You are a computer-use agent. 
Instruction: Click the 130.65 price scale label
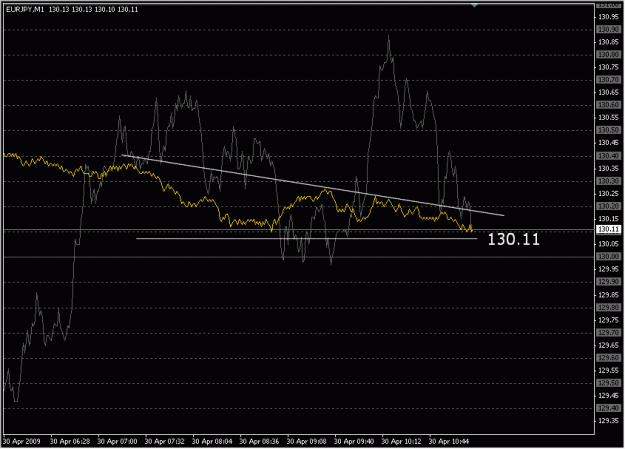(x=609, y=92)
